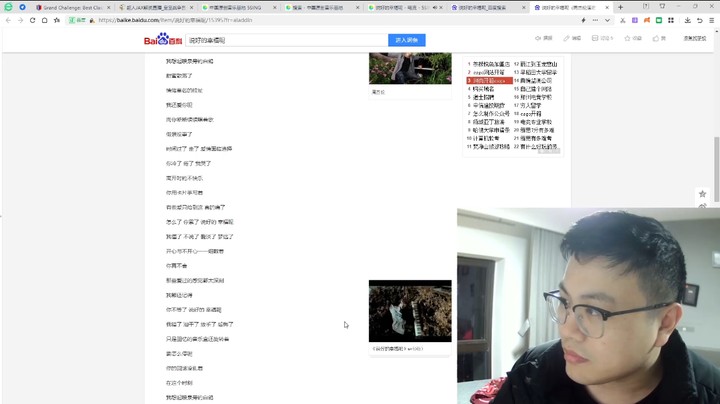Close the active Baike tab
The image size is (720, 404).
click(x=607, y=8)
